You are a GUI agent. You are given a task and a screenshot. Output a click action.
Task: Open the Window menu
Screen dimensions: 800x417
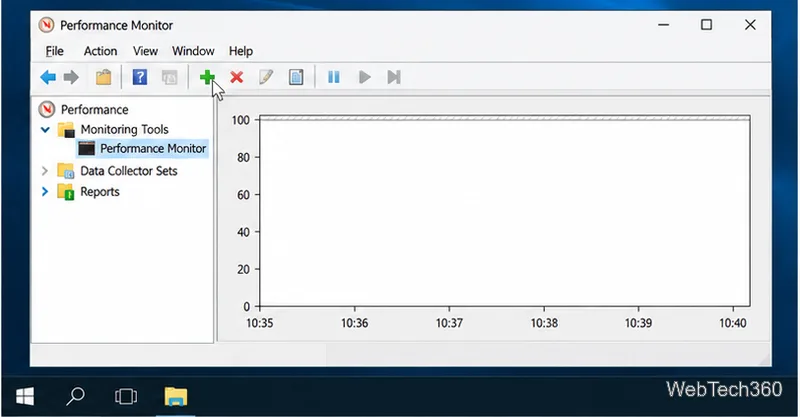click(193, 51)
